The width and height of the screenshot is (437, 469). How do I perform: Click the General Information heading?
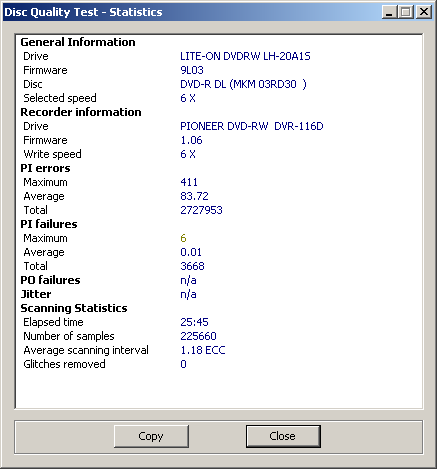pyautogui.click(x=78, y=42)
